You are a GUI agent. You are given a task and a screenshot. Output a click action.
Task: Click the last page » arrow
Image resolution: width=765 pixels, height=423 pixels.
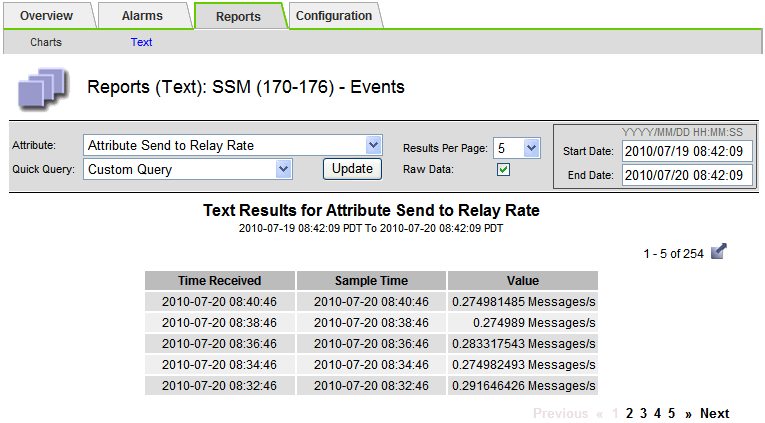point(688,413)
